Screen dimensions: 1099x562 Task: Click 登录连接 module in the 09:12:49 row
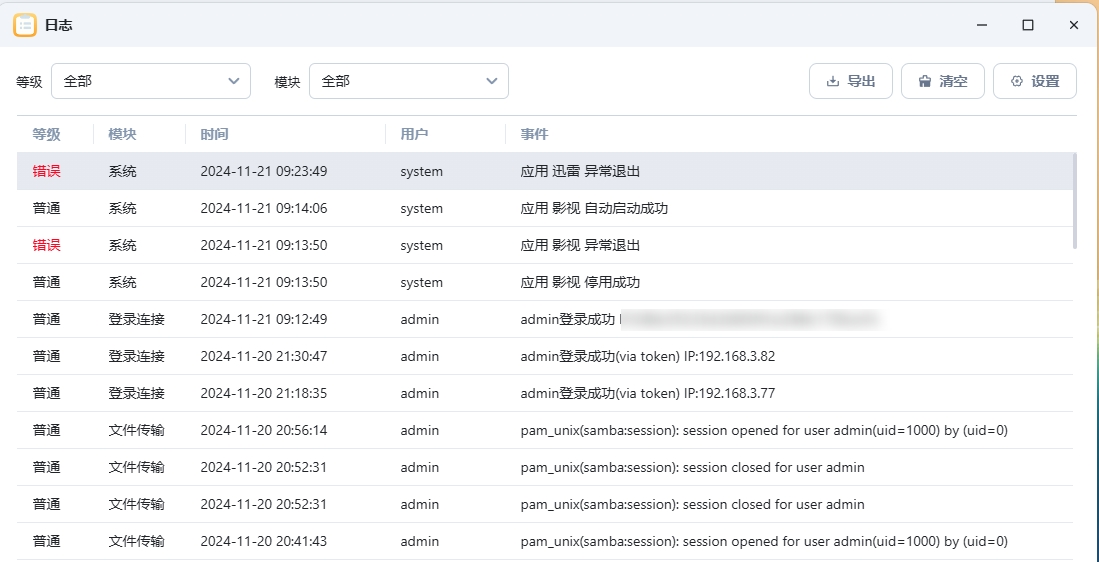[x=137, y=319]
